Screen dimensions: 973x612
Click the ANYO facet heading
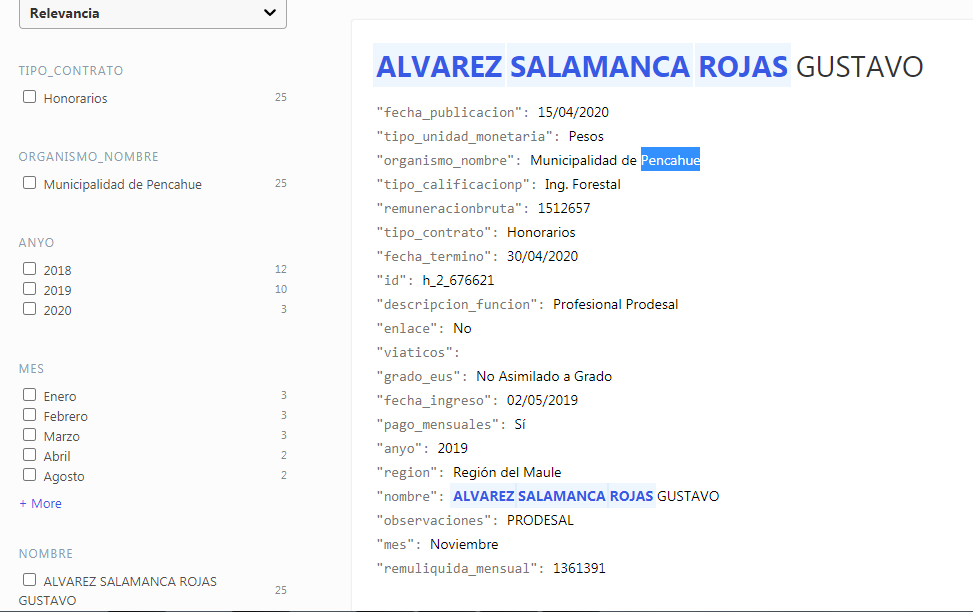(36, 243)
